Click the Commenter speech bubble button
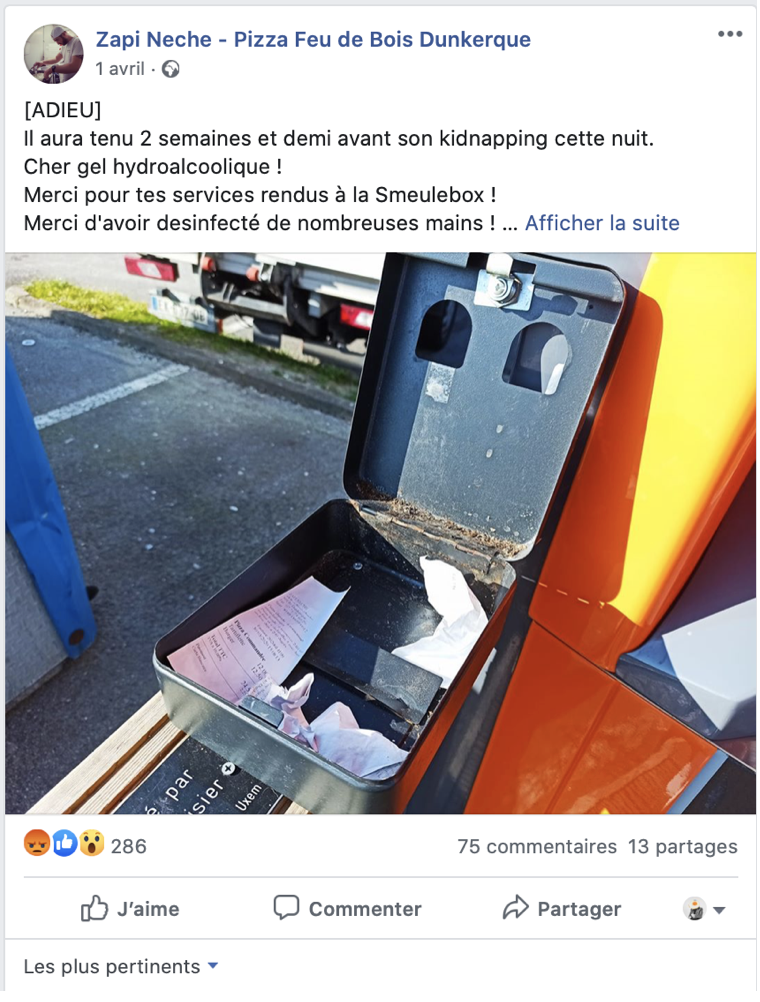 [x=347, y=908]
